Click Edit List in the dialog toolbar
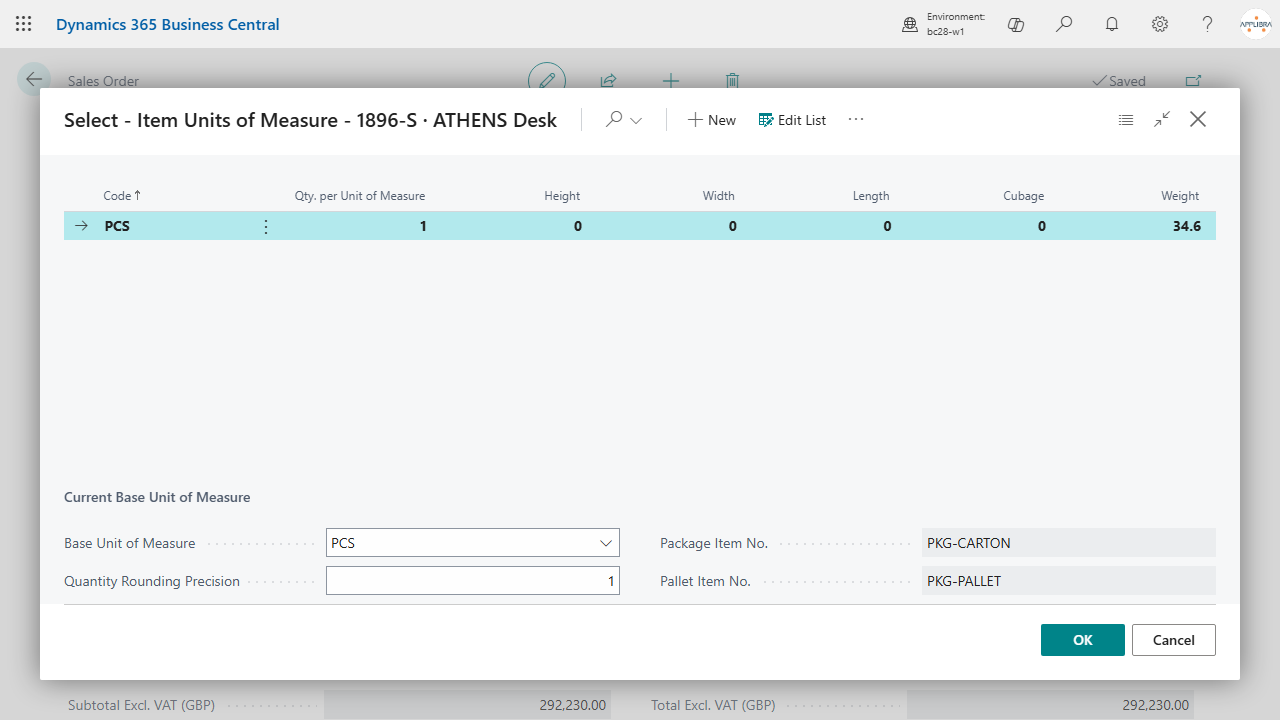Image resolution: width=1280 pixels, height=720 pixels. click(x=792, y=120)
